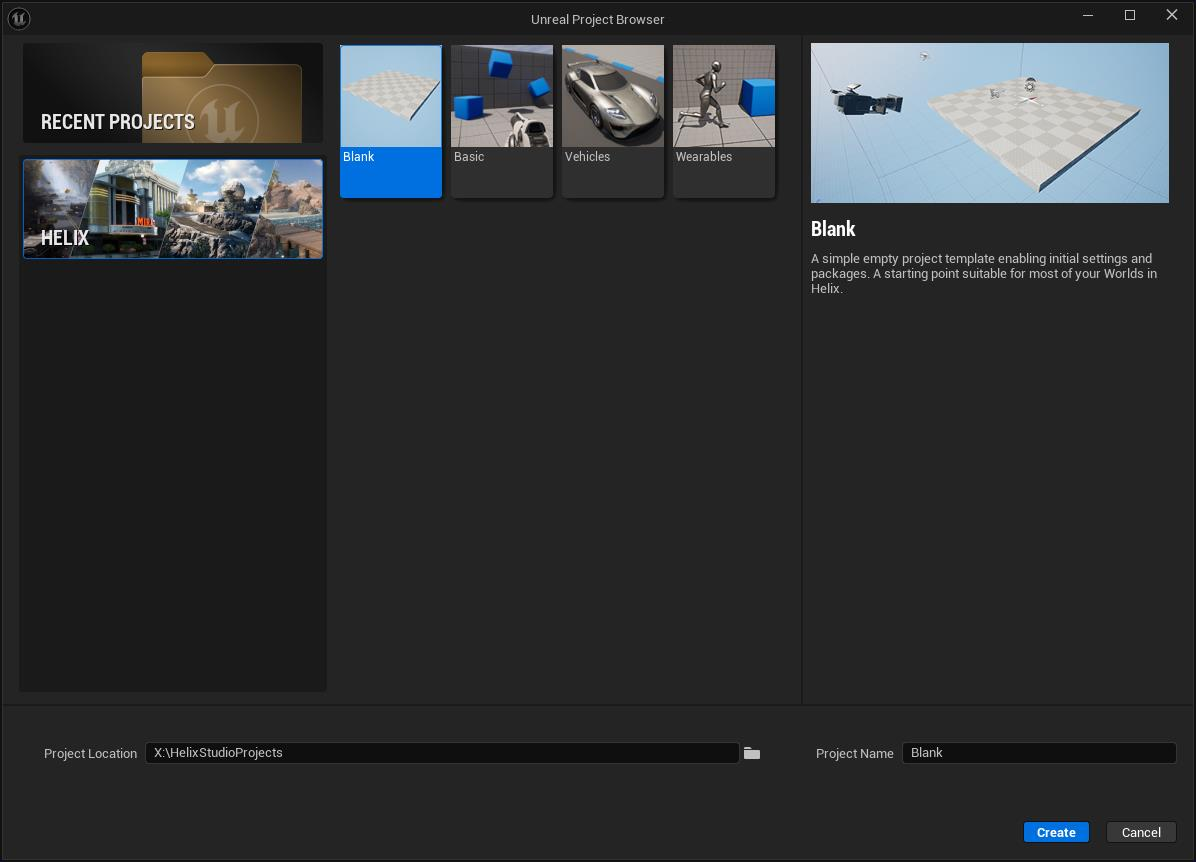Open the Recent Projects category
Image resolution: width=1196 pixels, height=862 pixels.
(173, 93)
